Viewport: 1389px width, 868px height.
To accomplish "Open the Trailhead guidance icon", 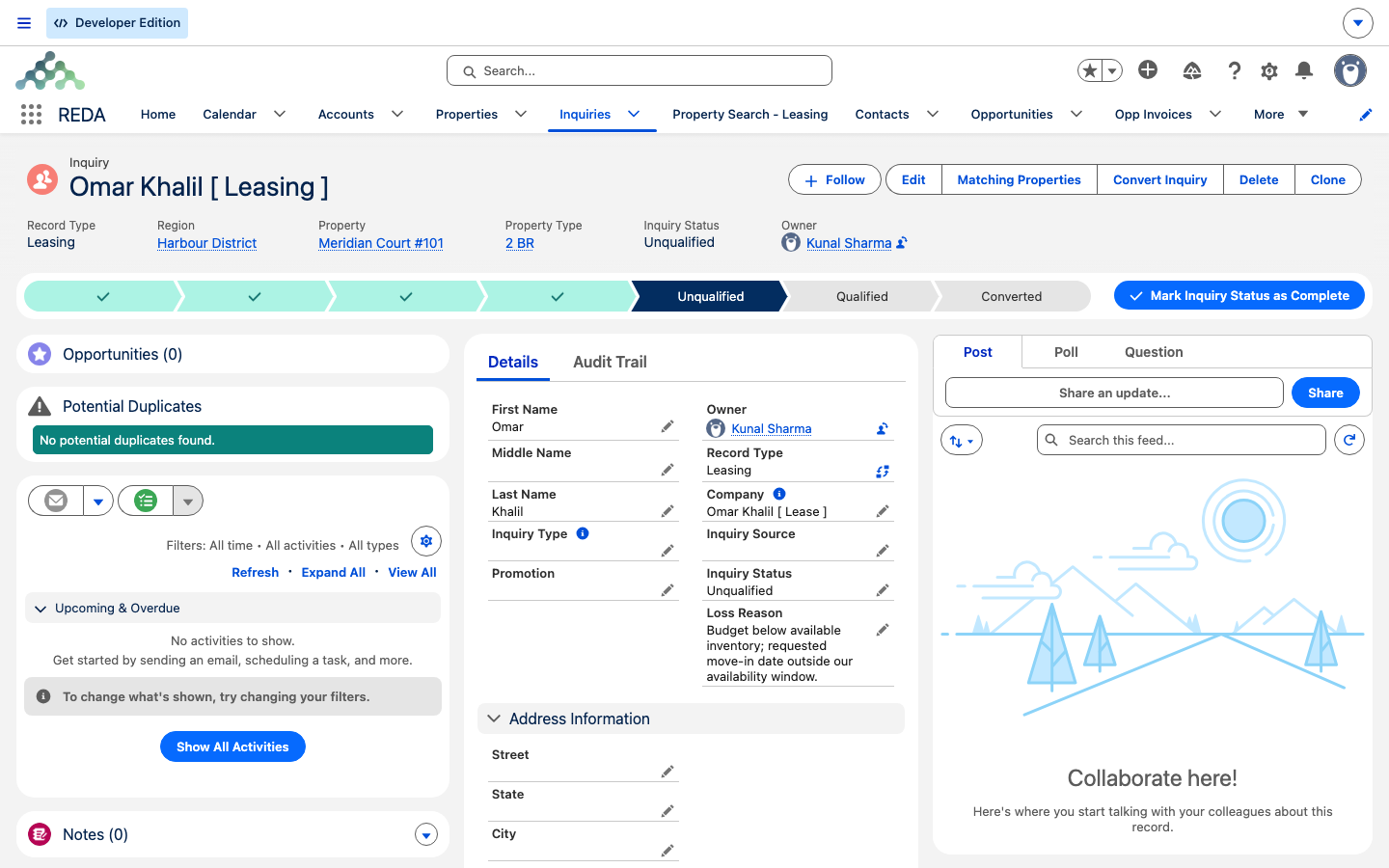I will pos(1192,70).
